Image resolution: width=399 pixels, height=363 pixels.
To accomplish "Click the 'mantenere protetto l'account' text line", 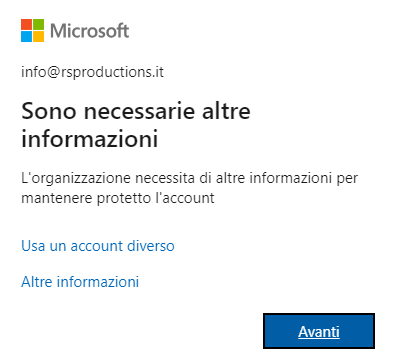I will click(118, 198).
